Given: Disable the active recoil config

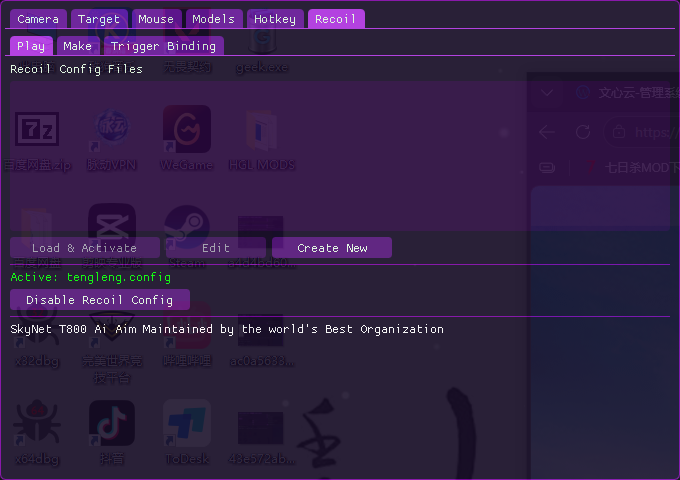Looking at the screenshot, I should click(x=99, y=299).
